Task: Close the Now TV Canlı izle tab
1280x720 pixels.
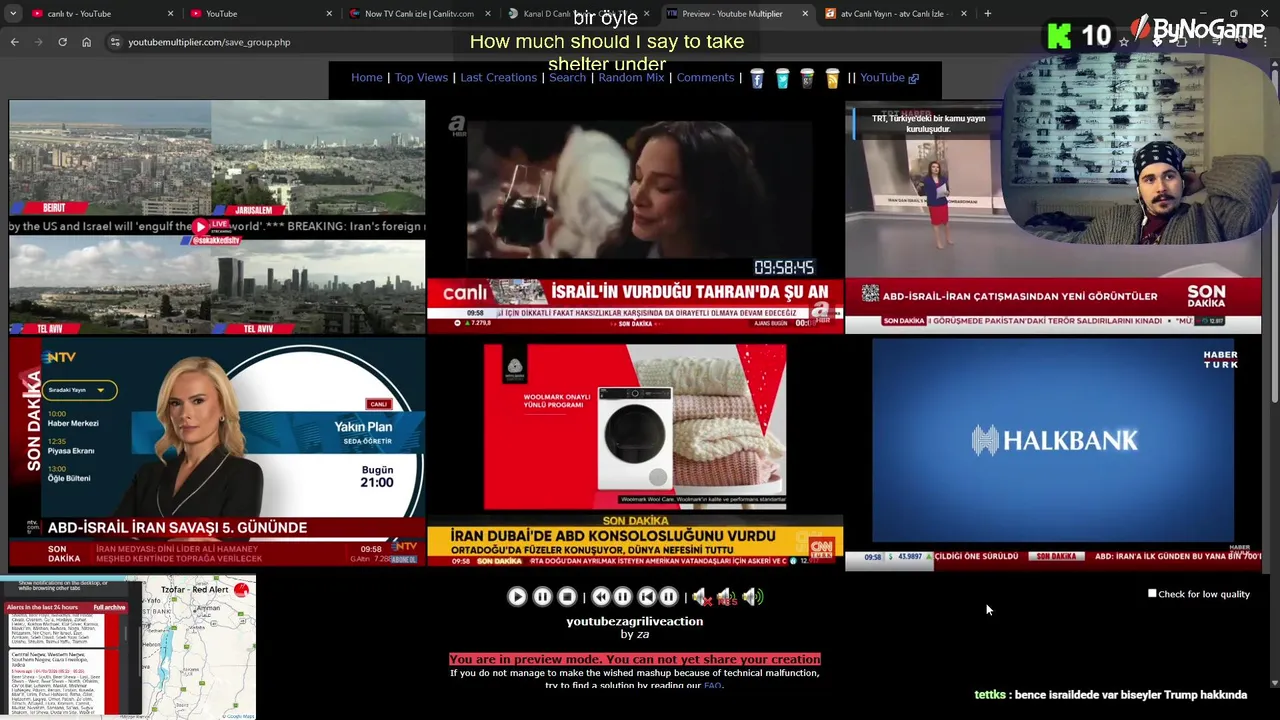Action: tap(488, 14)
